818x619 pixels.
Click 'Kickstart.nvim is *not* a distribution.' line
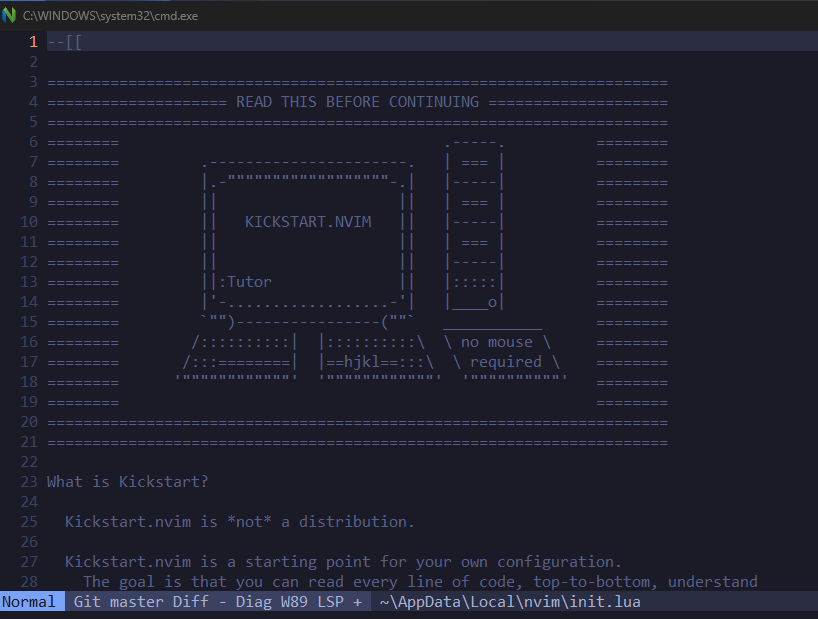239,521
